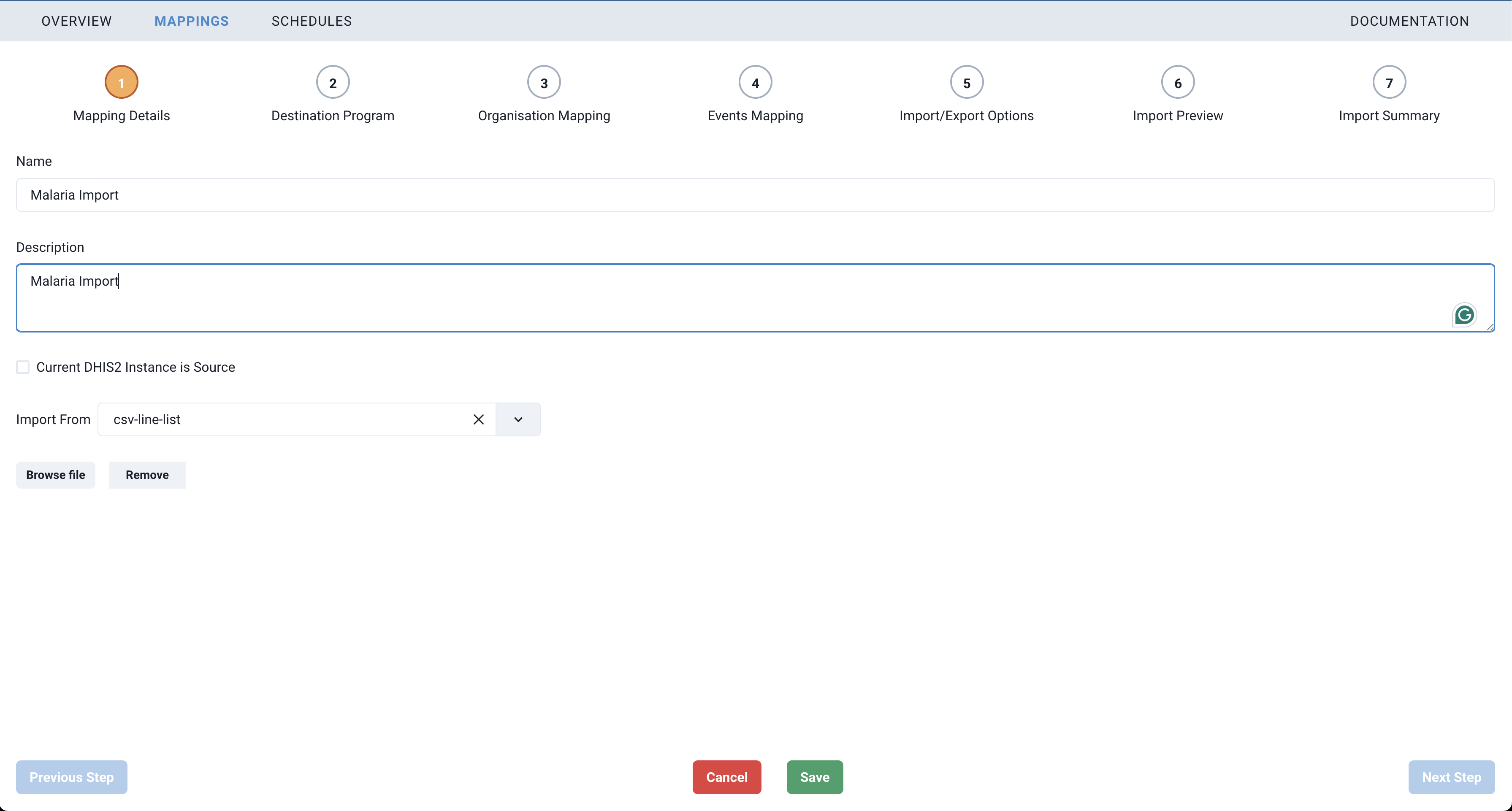
Task: Click the red Cancel button
Action: click(x=726, y=777)
